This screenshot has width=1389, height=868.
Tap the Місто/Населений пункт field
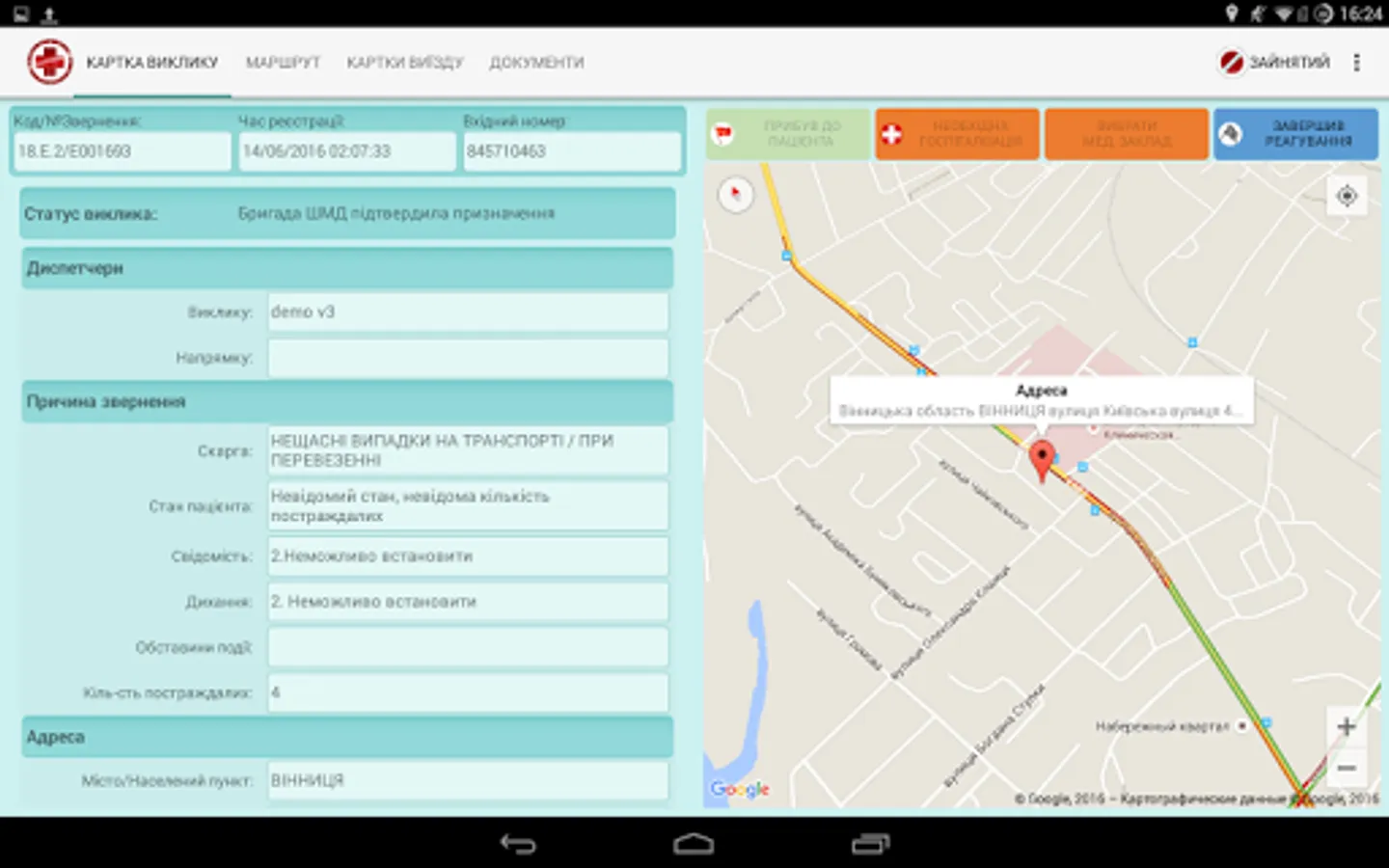click(468, 780)
